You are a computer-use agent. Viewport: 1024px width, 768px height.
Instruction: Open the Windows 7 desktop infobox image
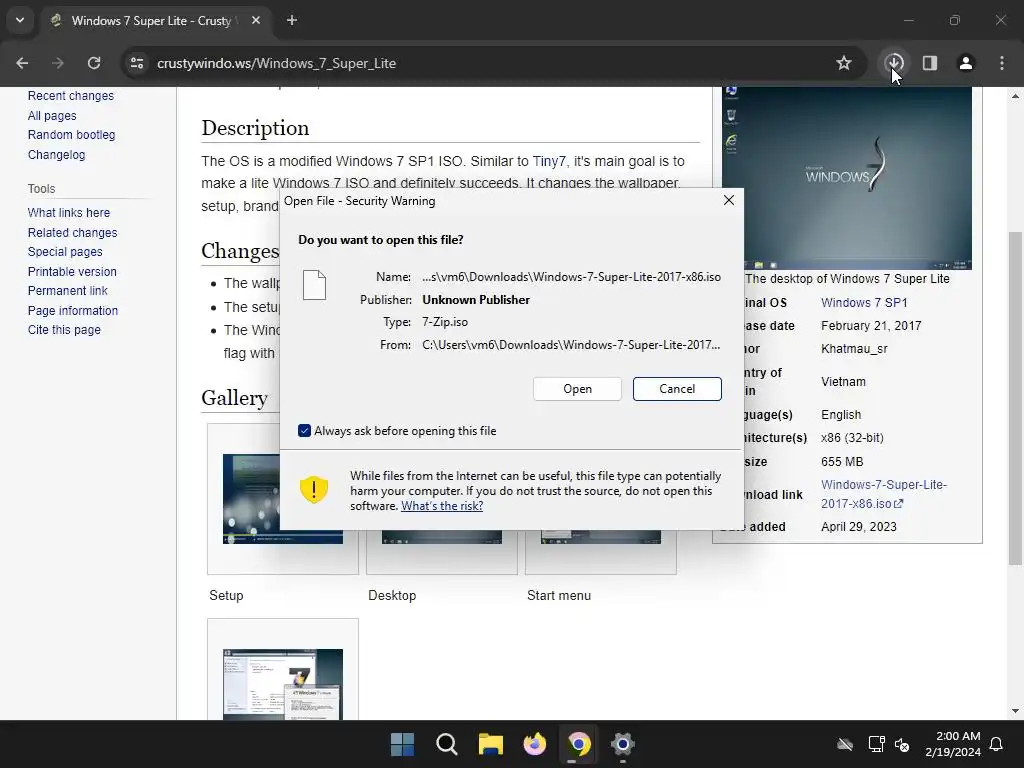[x=847, y=178]
